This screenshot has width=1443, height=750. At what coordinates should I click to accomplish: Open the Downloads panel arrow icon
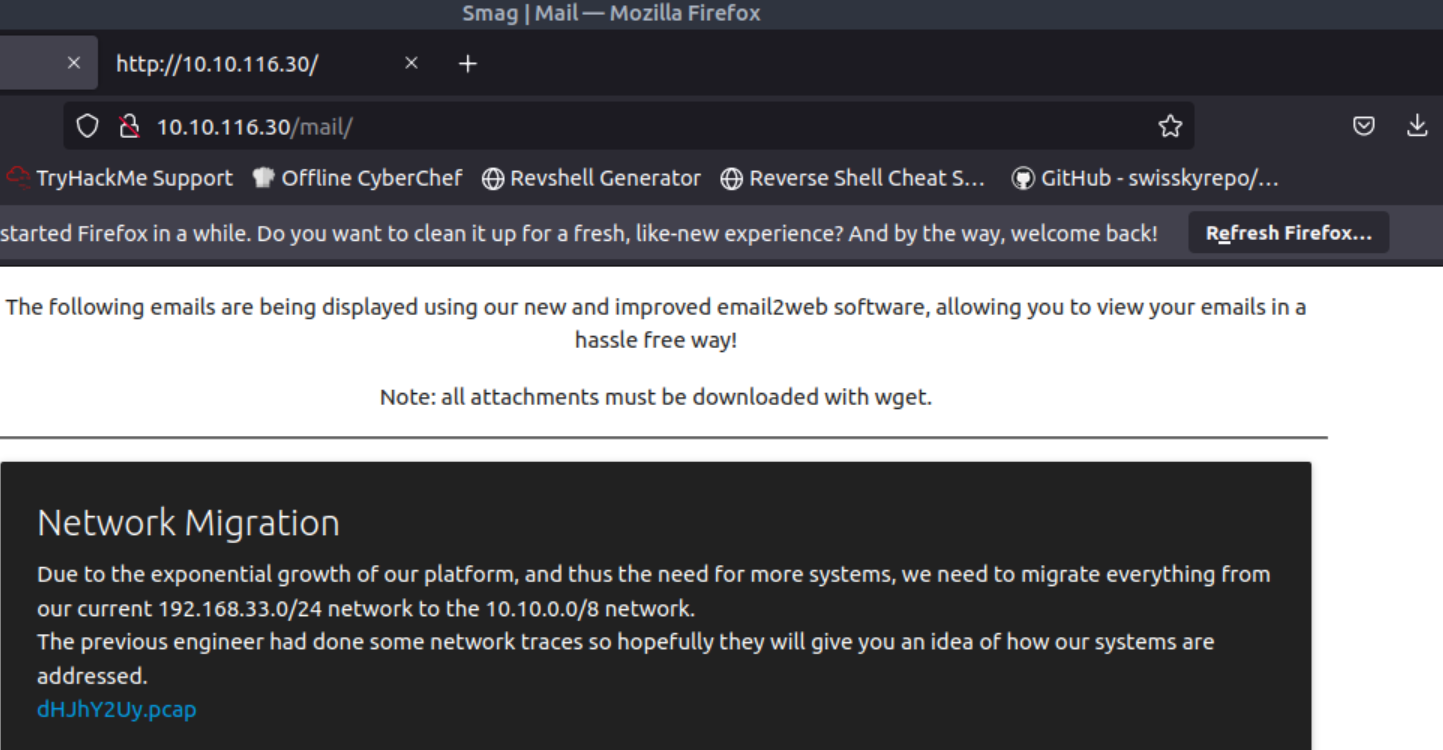(1417, 126)
